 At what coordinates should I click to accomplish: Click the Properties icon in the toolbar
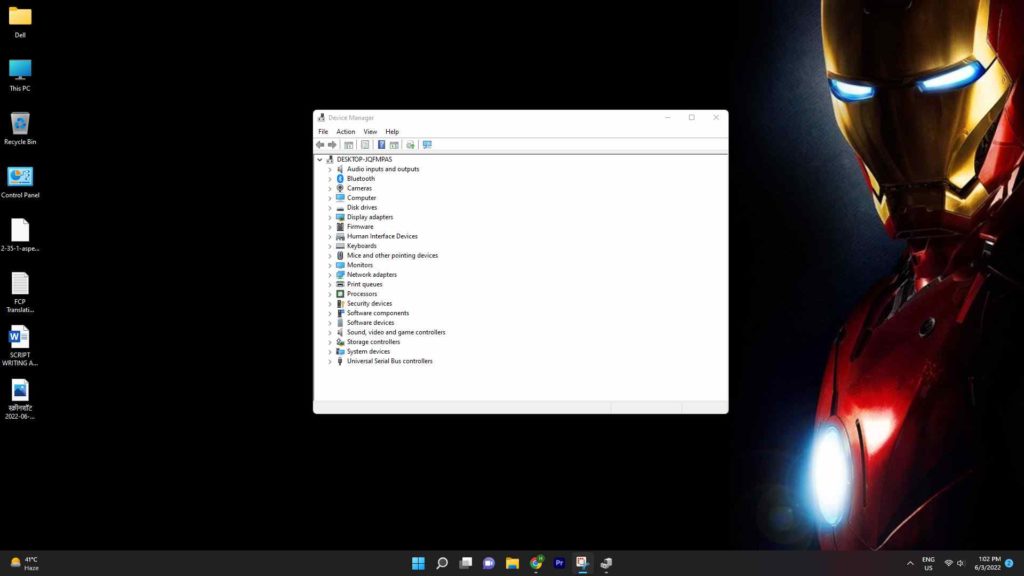pyautogui.click(x=365, y=145)
